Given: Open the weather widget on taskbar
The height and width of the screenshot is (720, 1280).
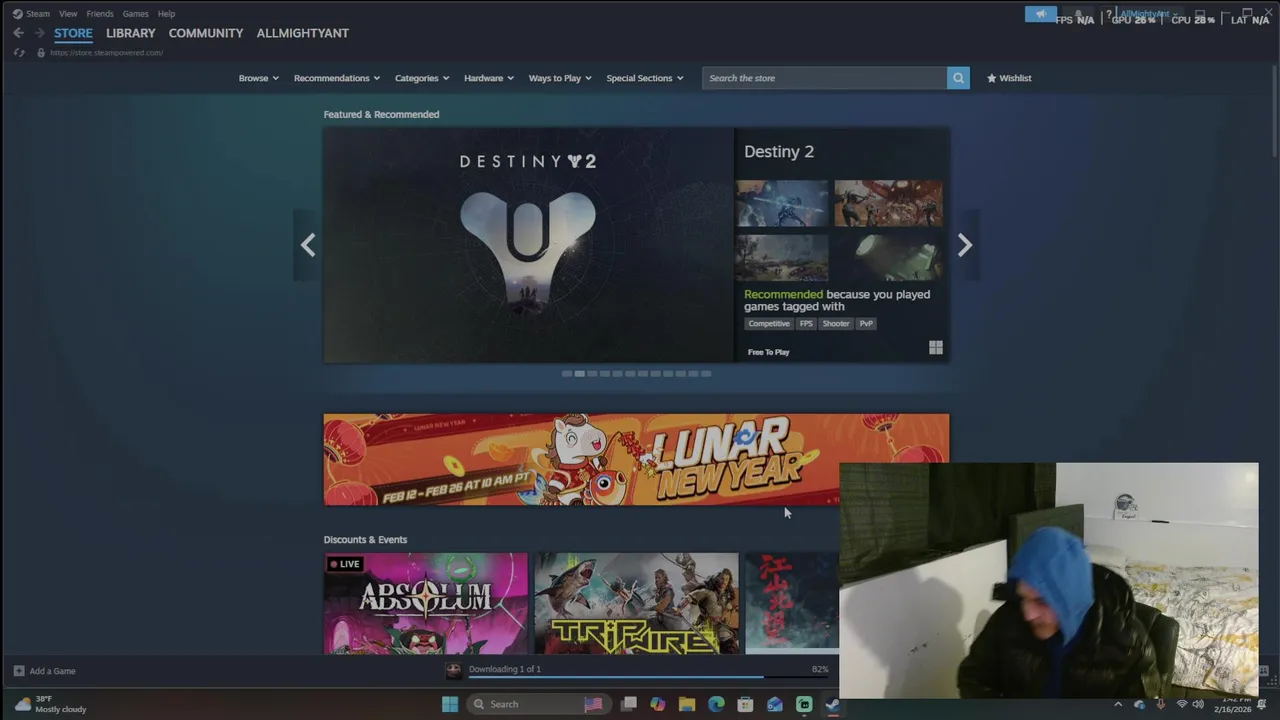Looking at the screenshot, I should [x=50, y=704].
